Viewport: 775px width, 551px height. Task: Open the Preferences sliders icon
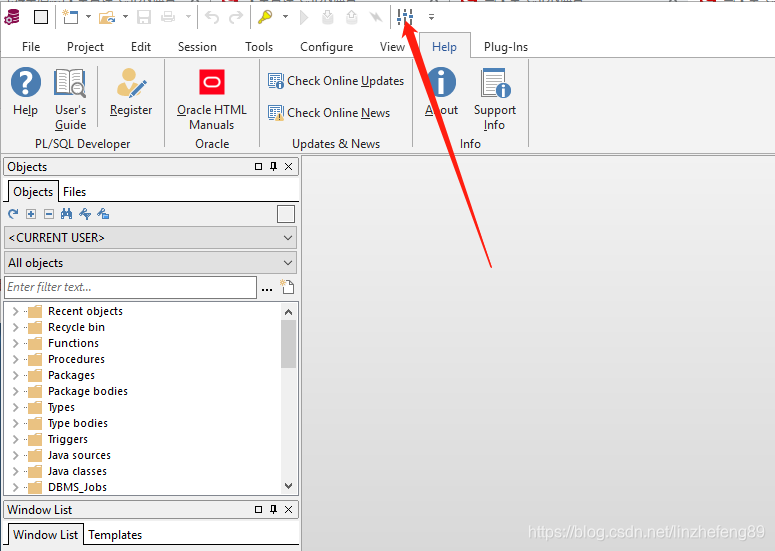click(x=405, y=17)
